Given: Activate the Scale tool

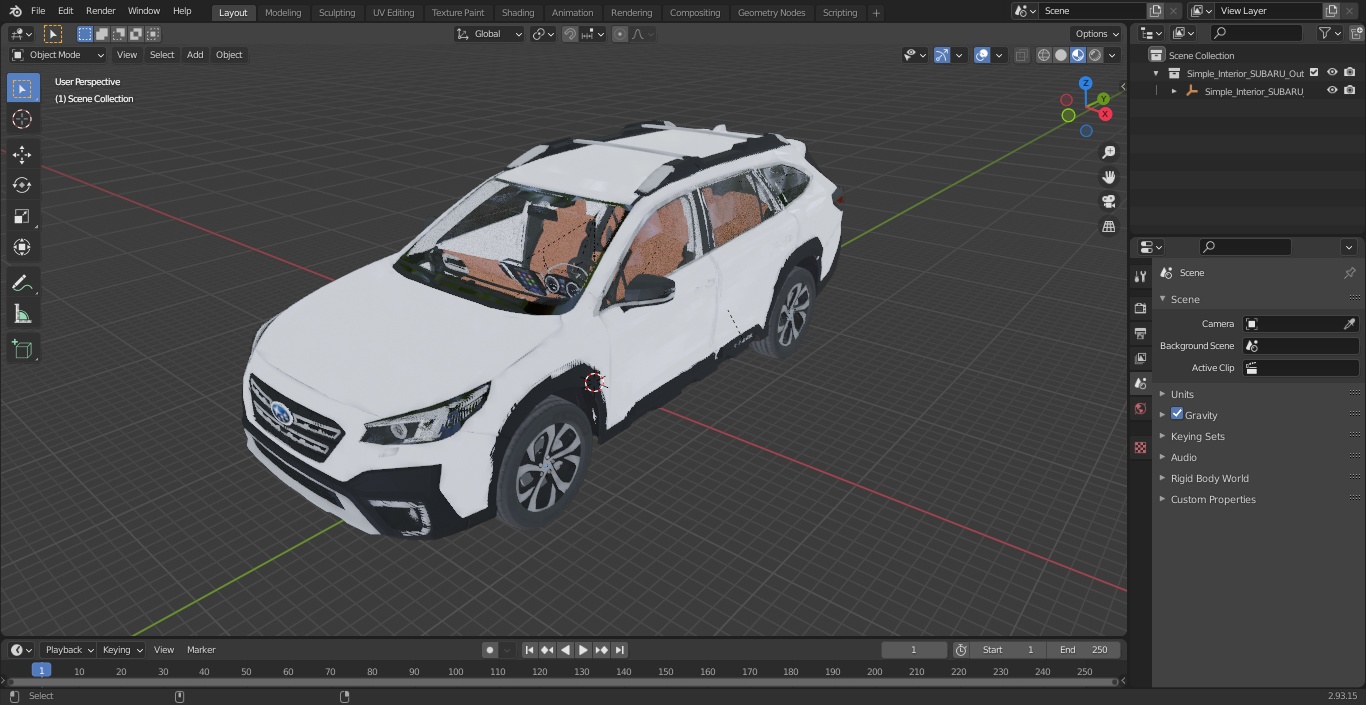Looking at the screenshot, I should point(22,216).
